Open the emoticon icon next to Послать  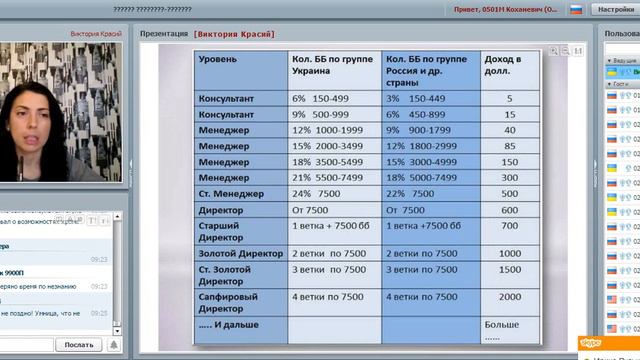tap(114, 345)
